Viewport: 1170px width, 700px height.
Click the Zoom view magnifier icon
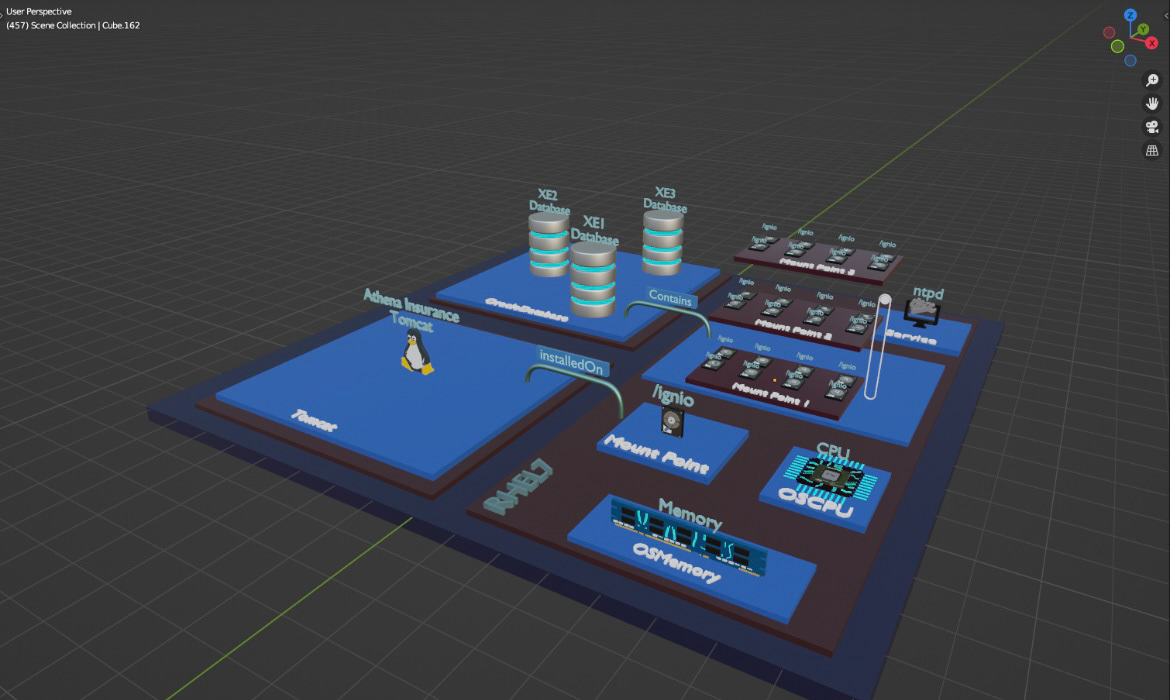(x=1152, y=80)
